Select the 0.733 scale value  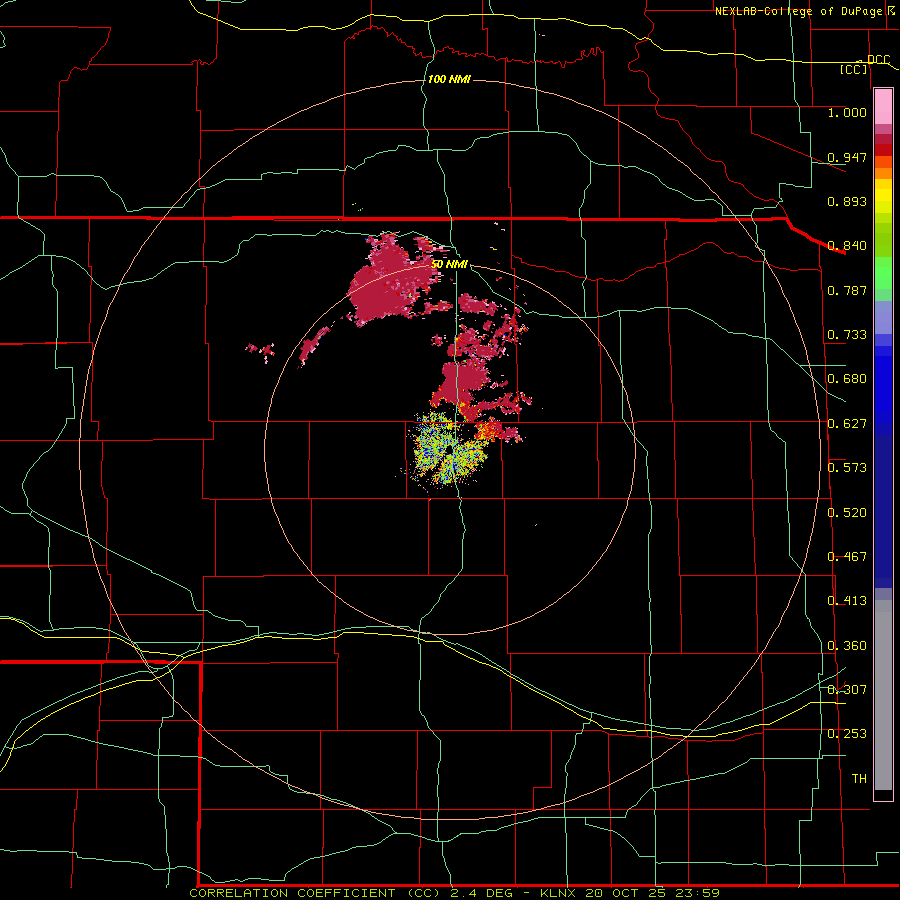click(x=847, y=335)
